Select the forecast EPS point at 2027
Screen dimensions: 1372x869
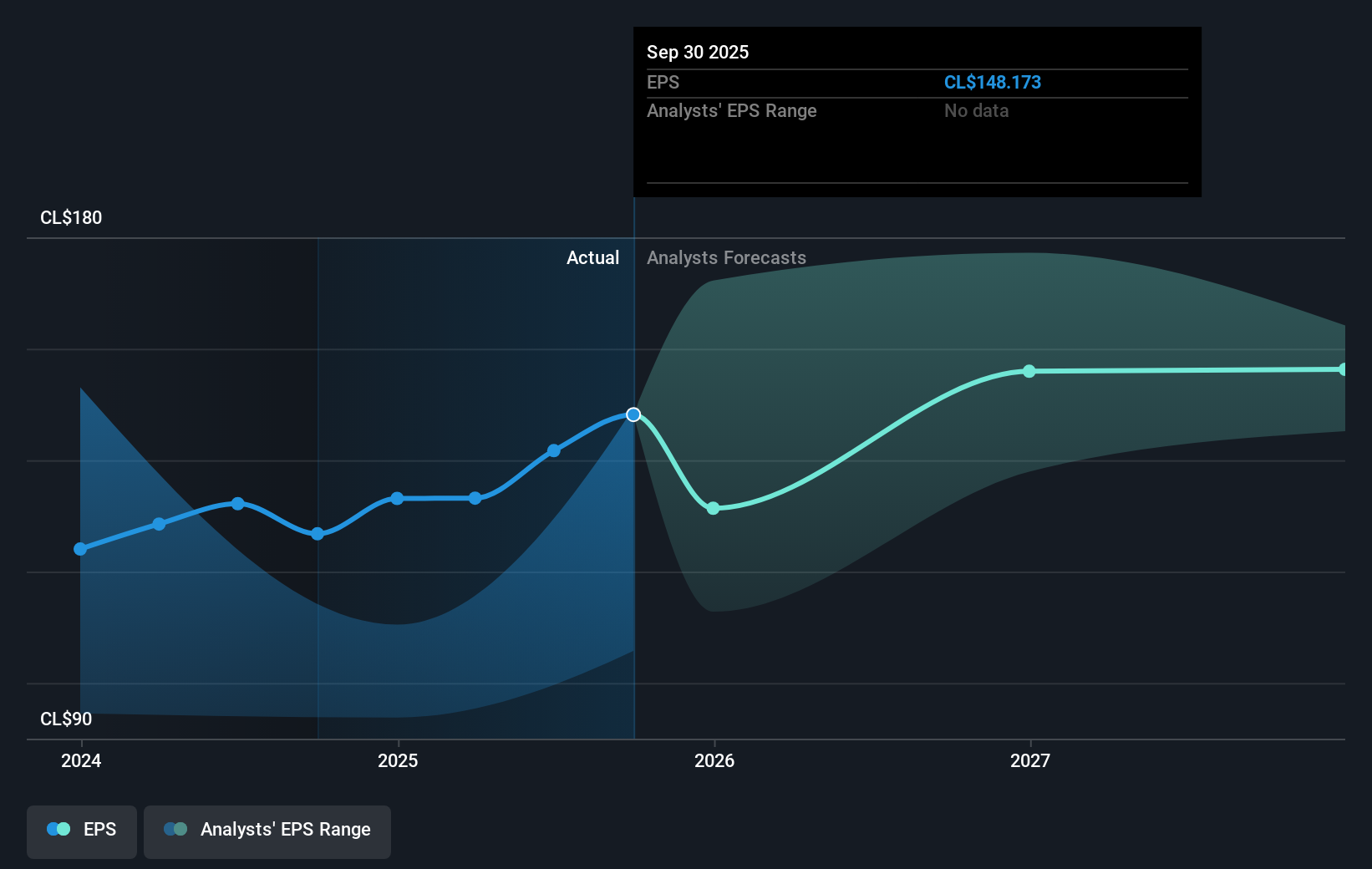tap(1029, 371)
